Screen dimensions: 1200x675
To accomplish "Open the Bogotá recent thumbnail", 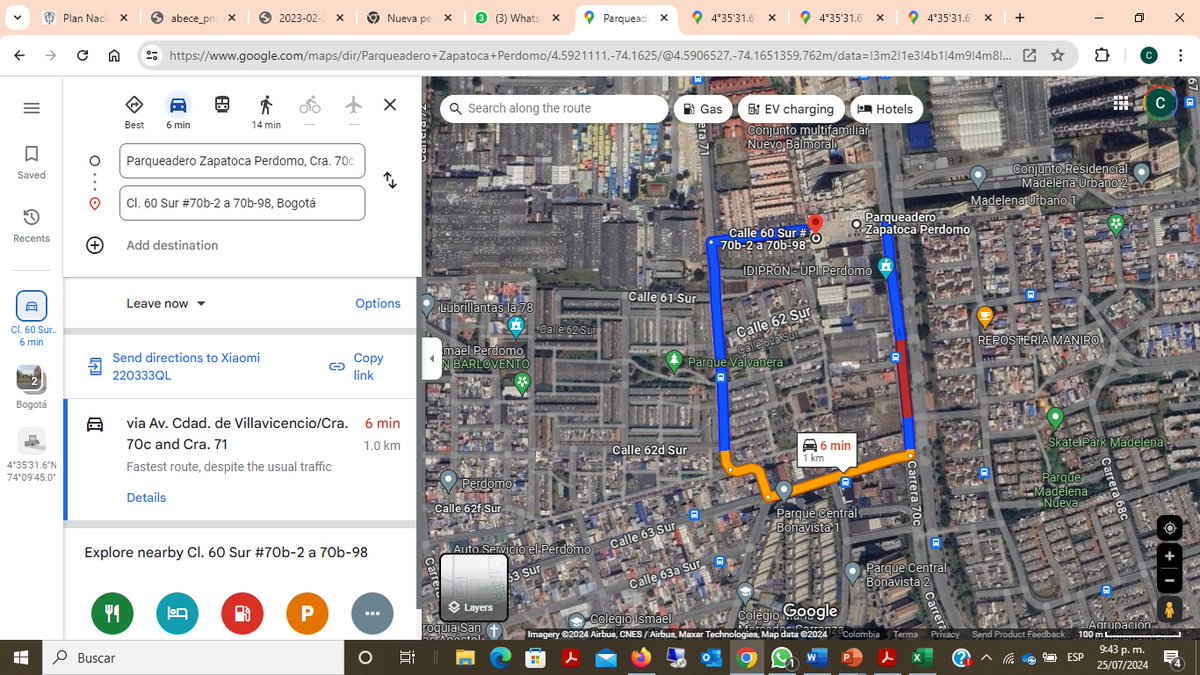I will click(31, 387).
